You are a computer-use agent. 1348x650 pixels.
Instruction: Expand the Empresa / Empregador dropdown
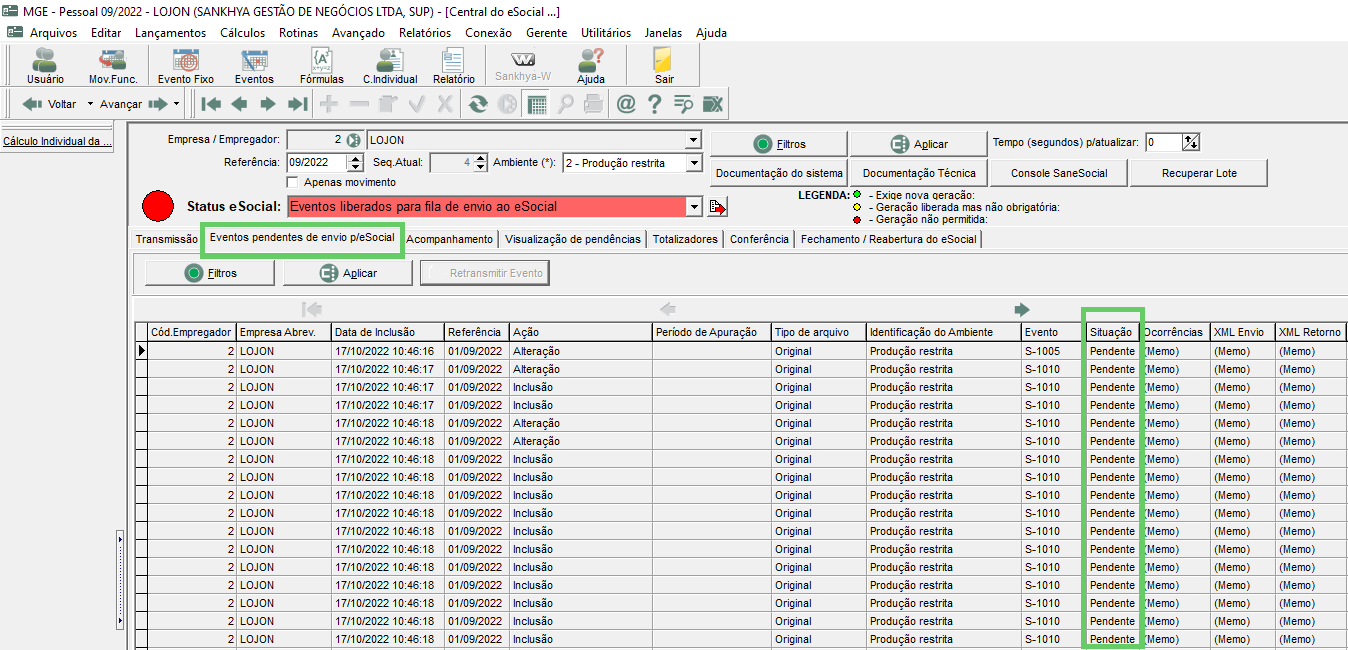click(x=693, y=140)
